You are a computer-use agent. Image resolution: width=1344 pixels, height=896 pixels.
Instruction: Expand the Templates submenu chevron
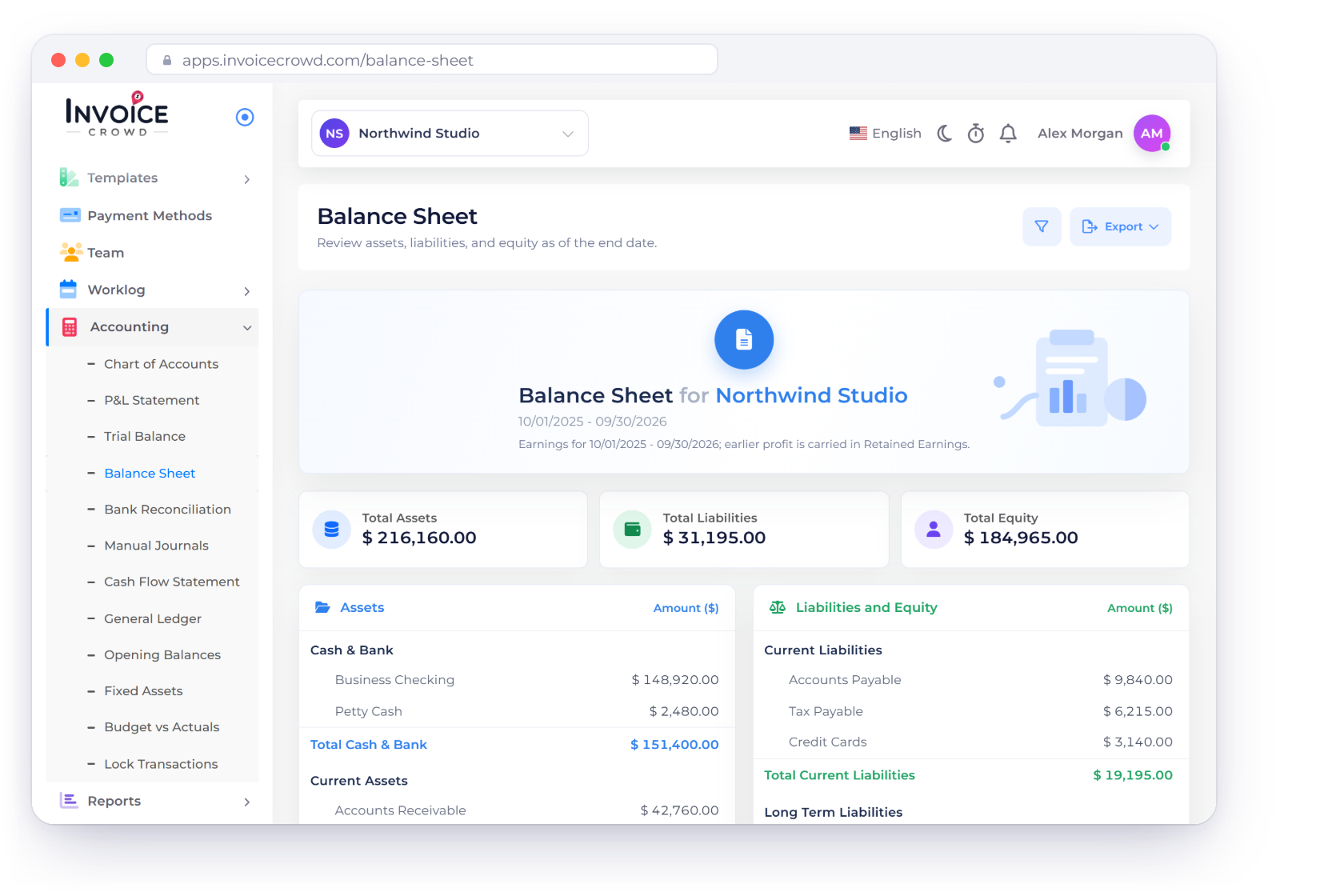[x=247, y=179]
